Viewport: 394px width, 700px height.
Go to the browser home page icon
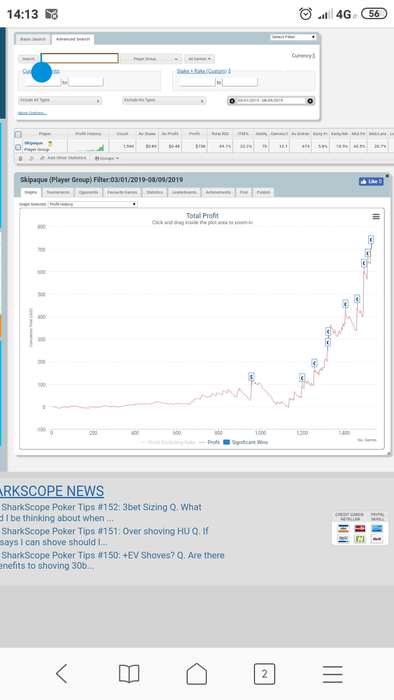(196, 673)
